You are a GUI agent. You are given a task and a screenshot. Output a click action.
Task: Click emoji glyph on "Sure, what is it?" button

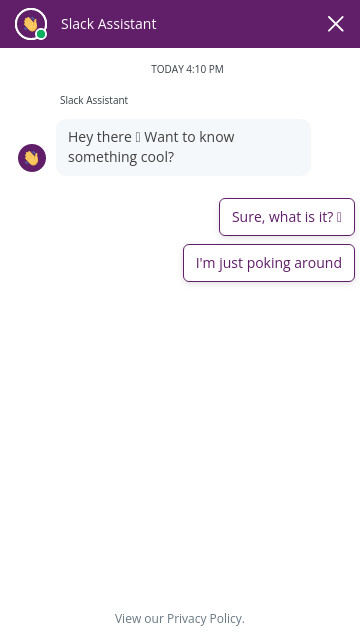pyautogui.click(x=339, y=217)
